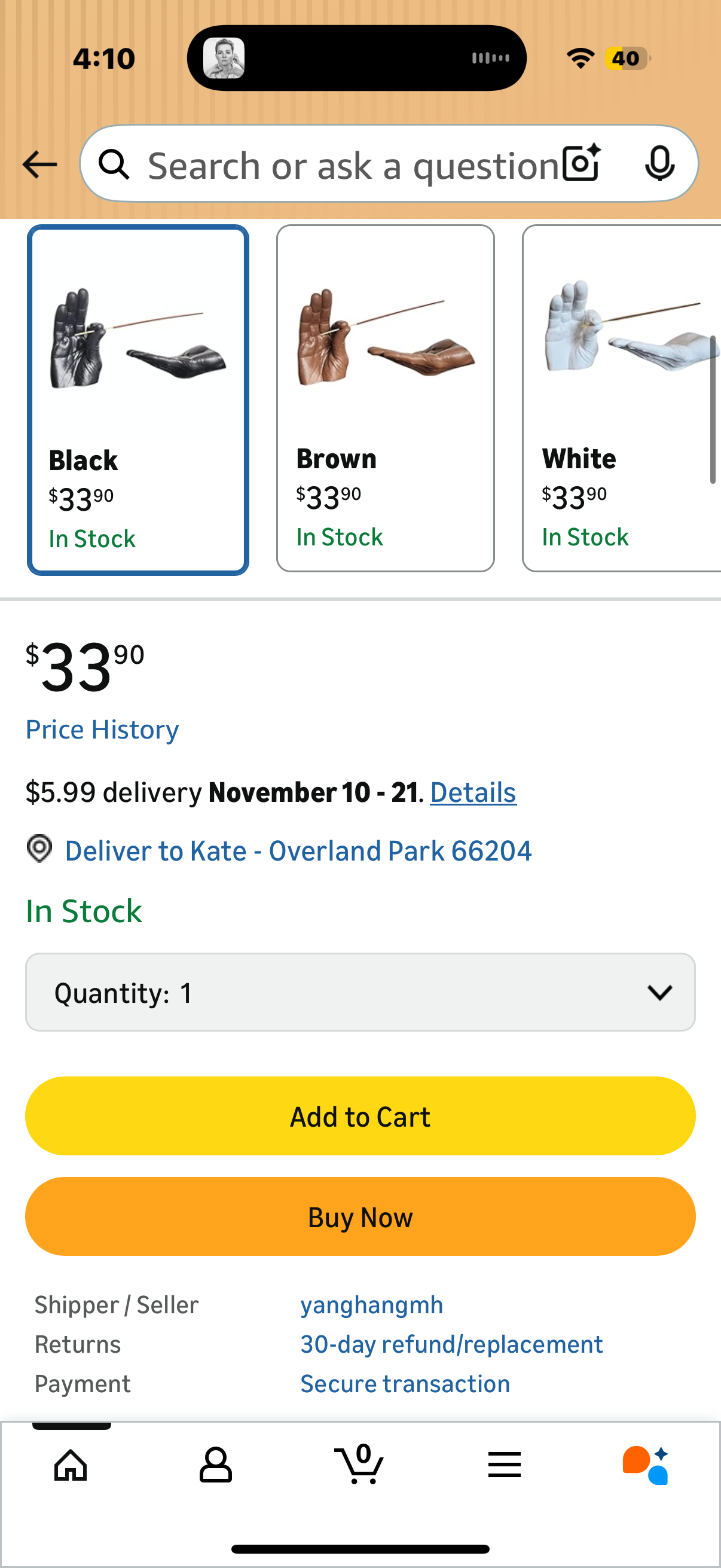Viewport: 721px width, 1568px height.
Task: Tap the delivery location pin icon
Action: pos(39,849)
